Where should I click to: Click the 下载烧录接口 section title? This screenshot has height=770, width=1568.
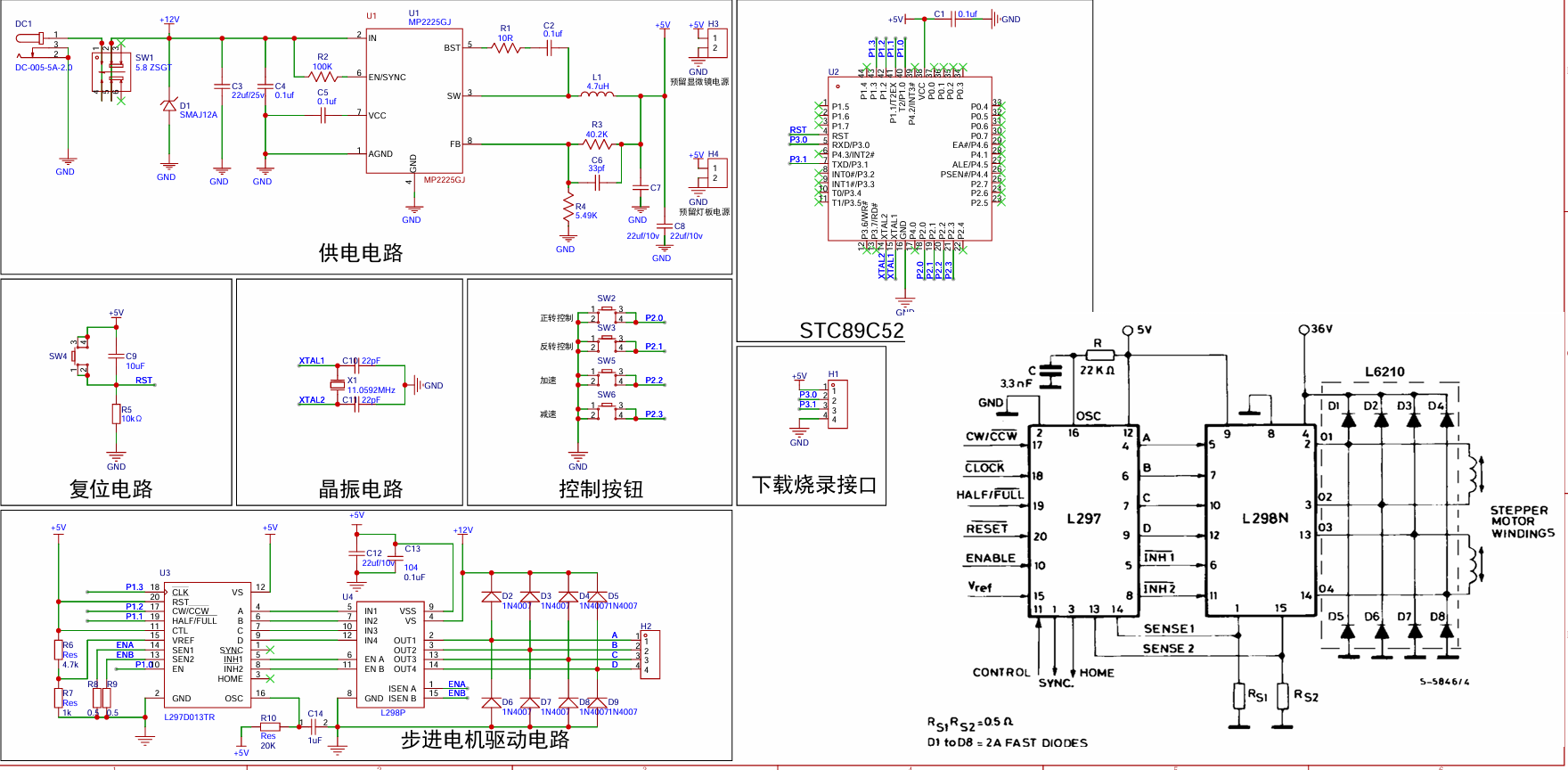pyautogui.click(x=814, y=485)
